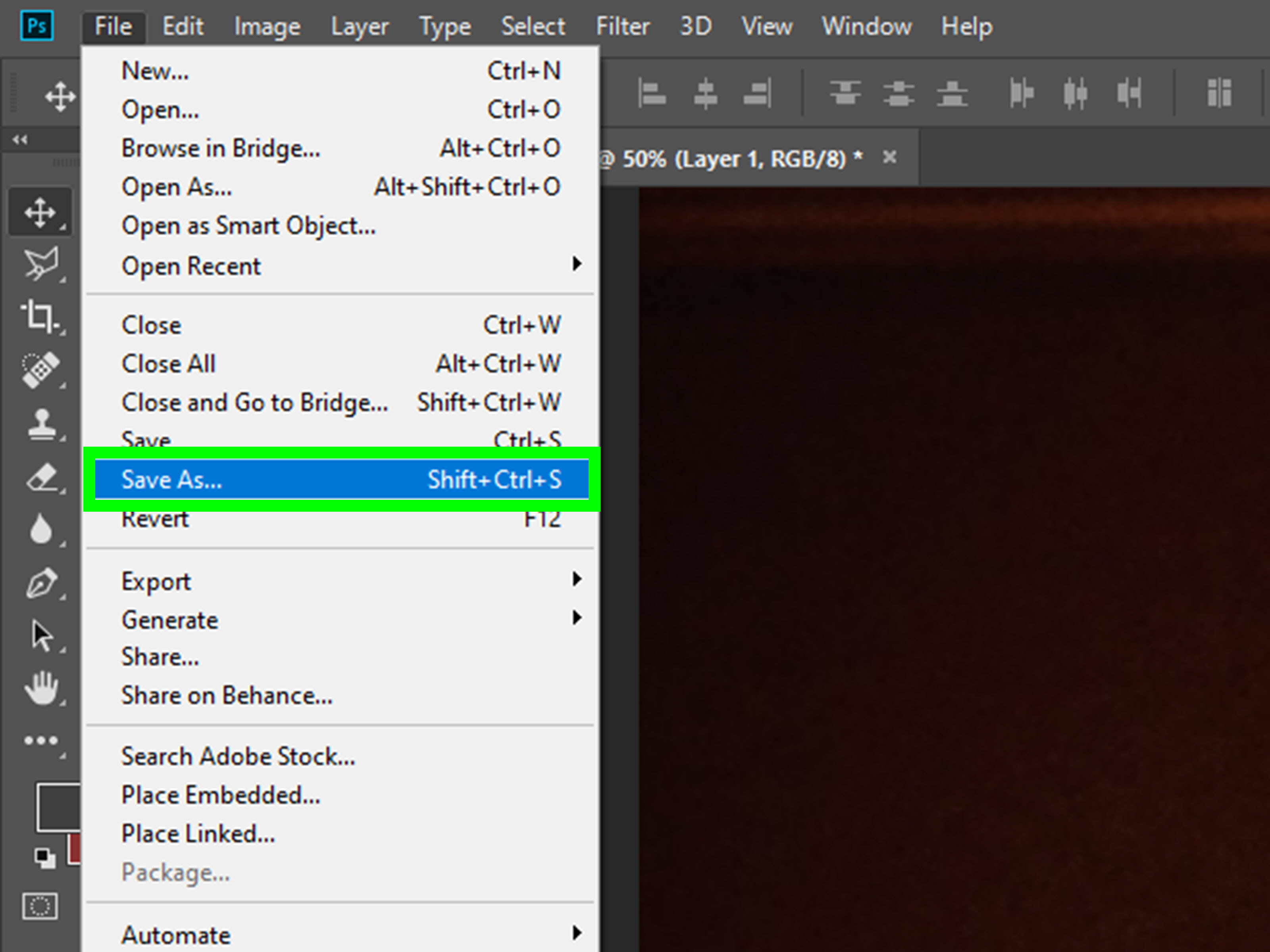The image size is (1270, 952).
Task: Select the Hand tool
Action: pos(41,687)
